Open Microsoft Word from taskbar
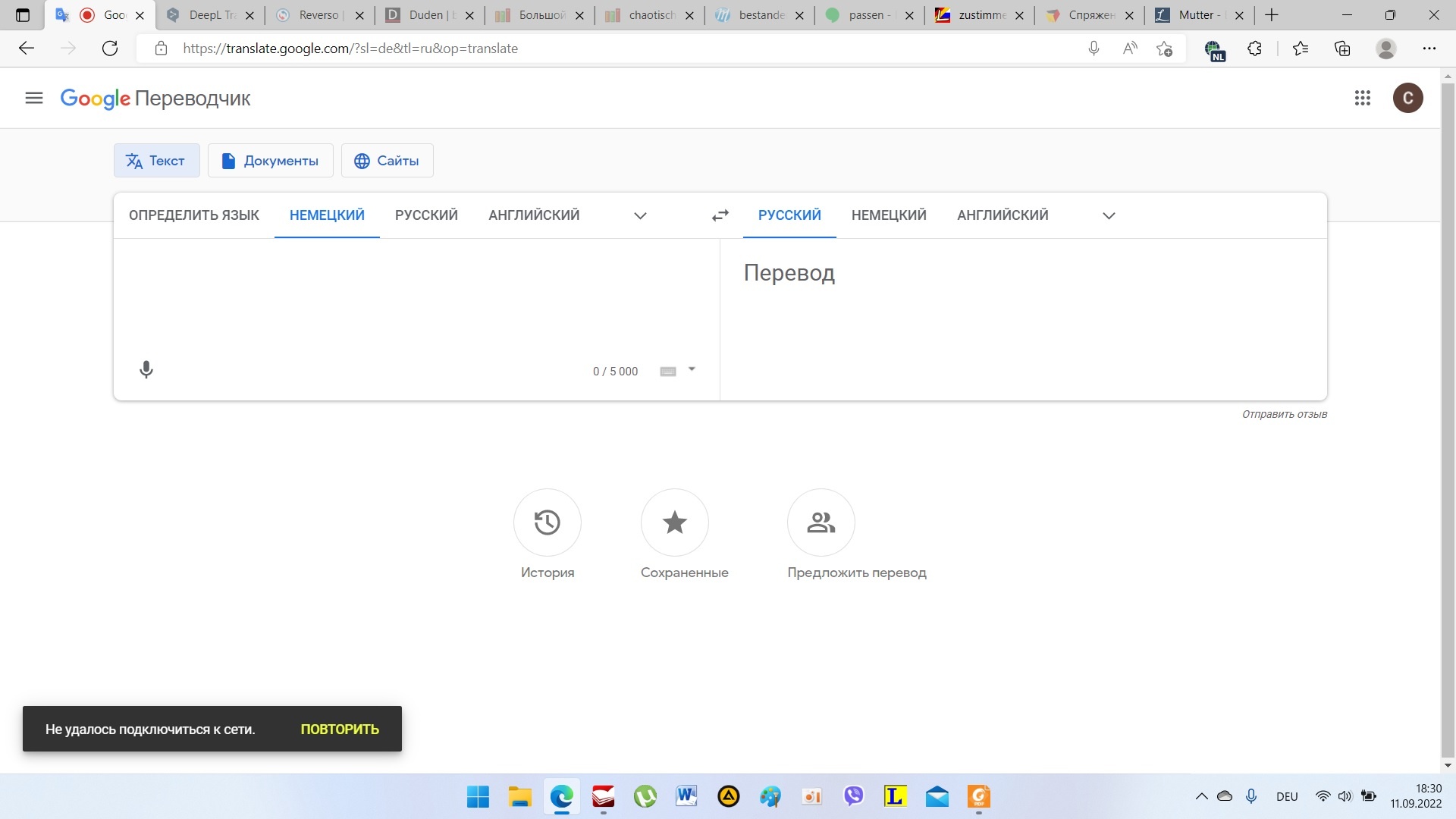This screenshot has width=1456, height=819. (686, 796)
